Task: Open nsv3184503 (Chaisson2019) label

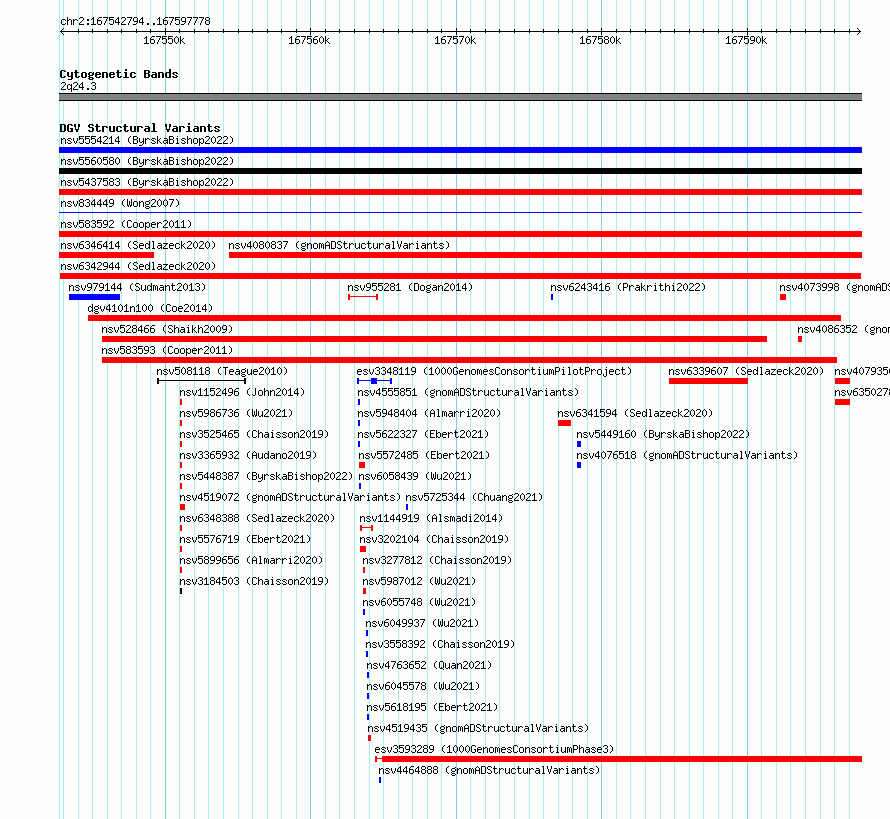Action: [254, 581]
